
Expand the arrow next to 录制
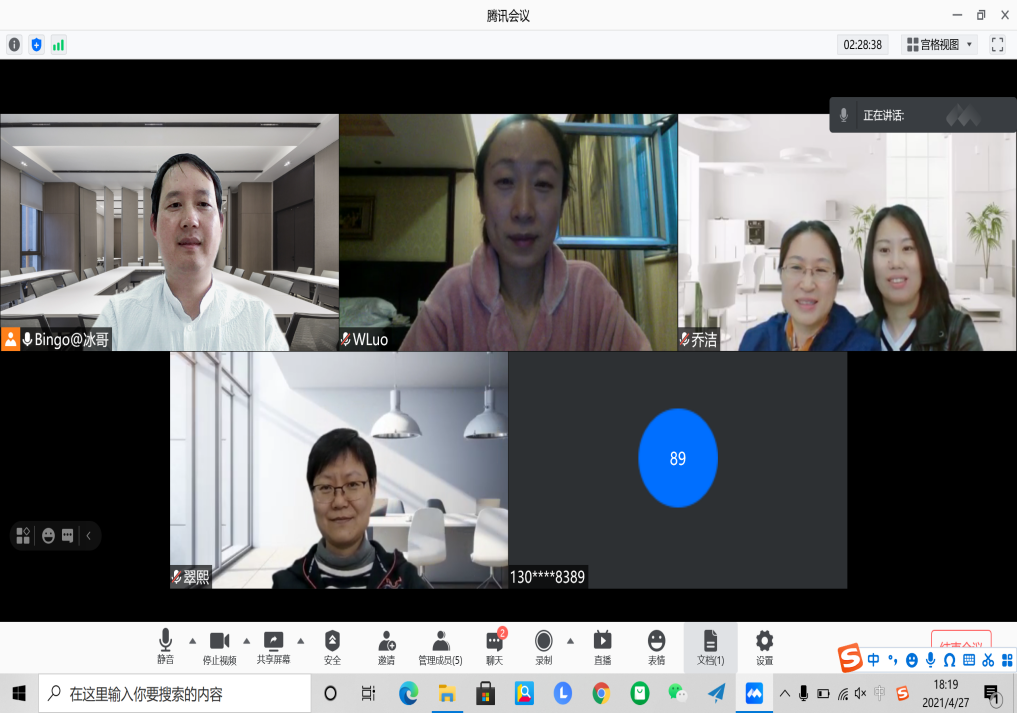(570, 640)
